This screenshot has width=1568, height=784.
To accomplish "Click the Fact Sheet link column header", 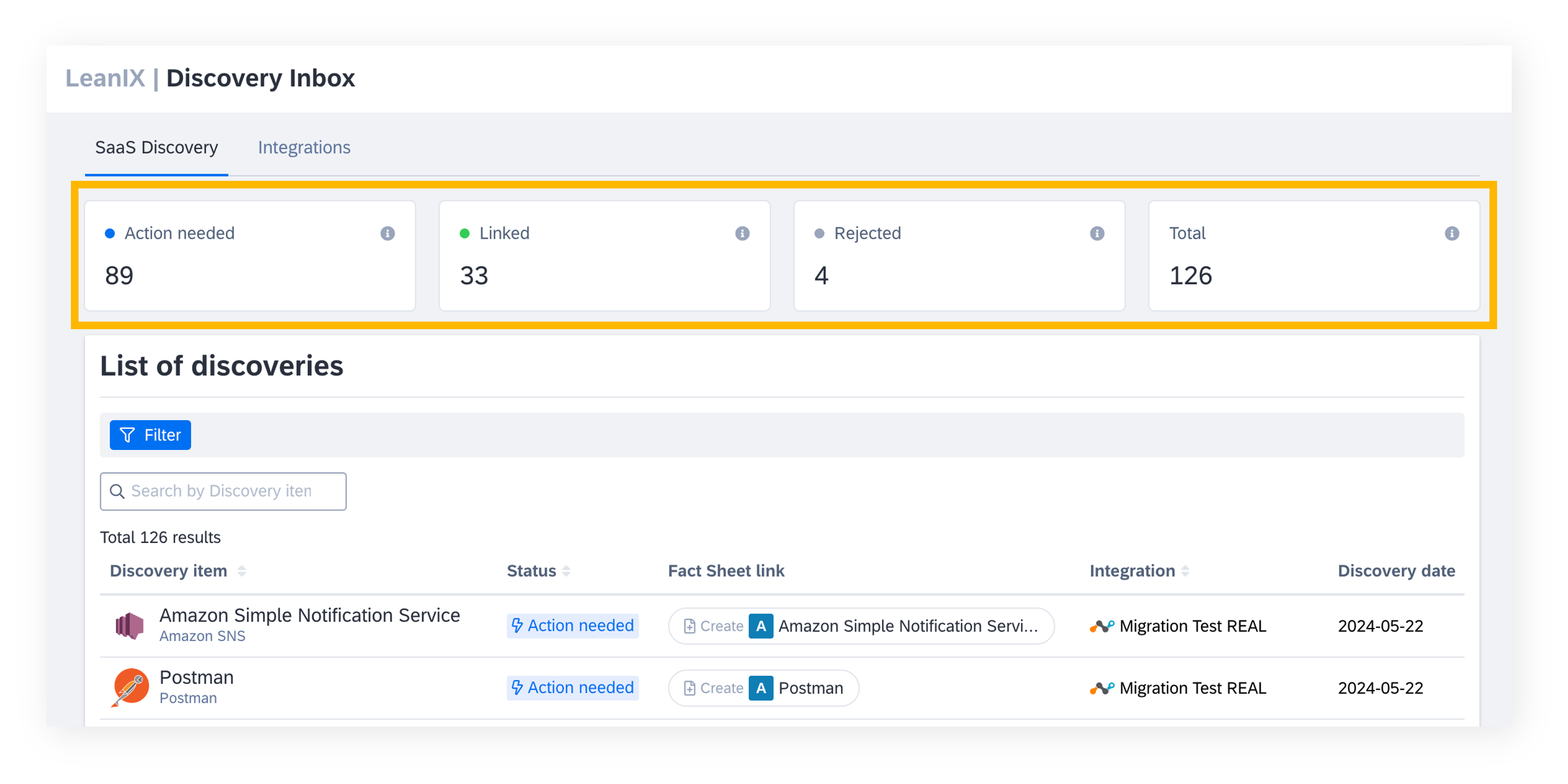I will point(726,571).
